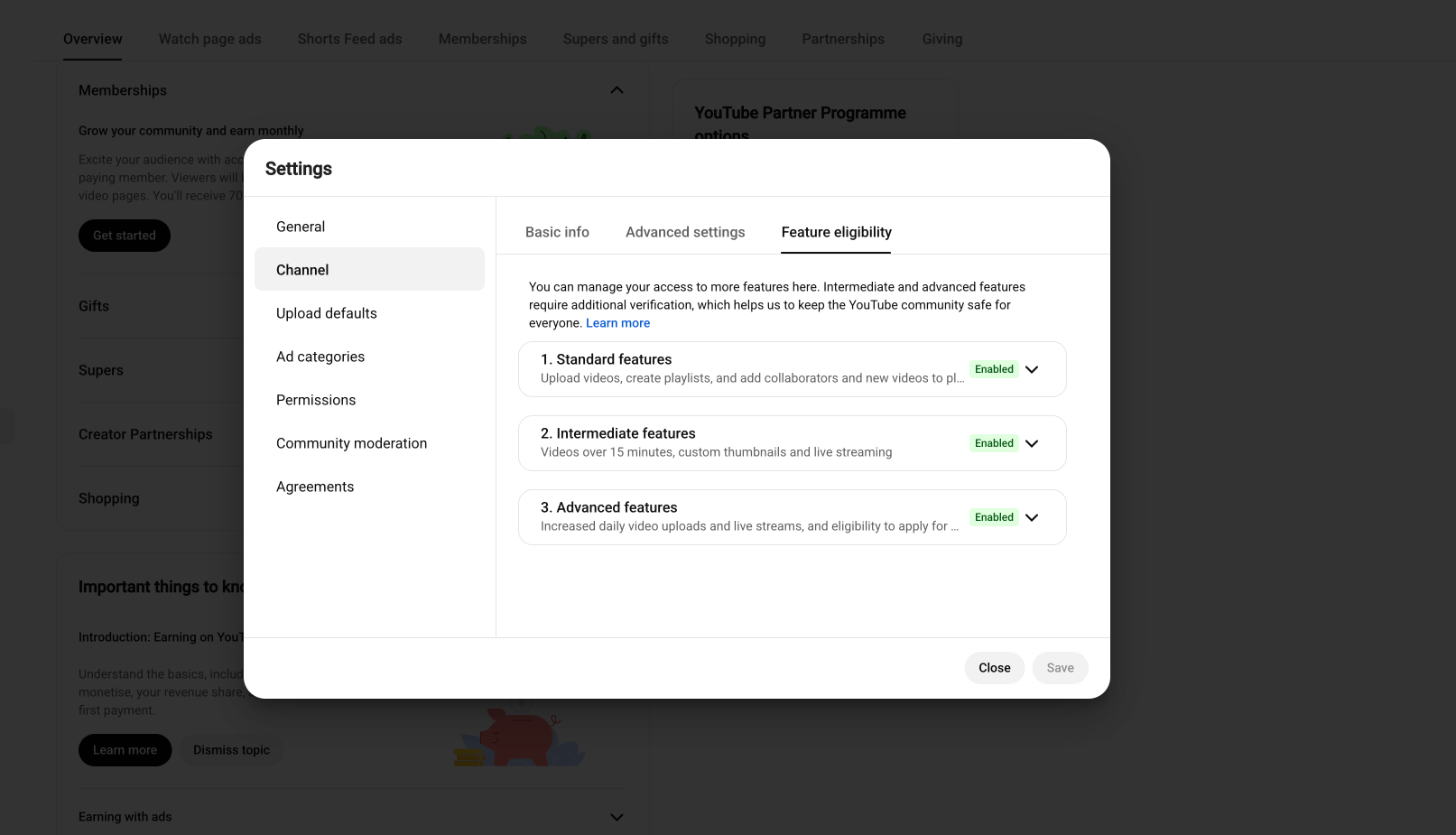Switch to Watch page ads tab
This screenshot has width=1456, height=835.
pyautogui.click(x=210, y=39)
